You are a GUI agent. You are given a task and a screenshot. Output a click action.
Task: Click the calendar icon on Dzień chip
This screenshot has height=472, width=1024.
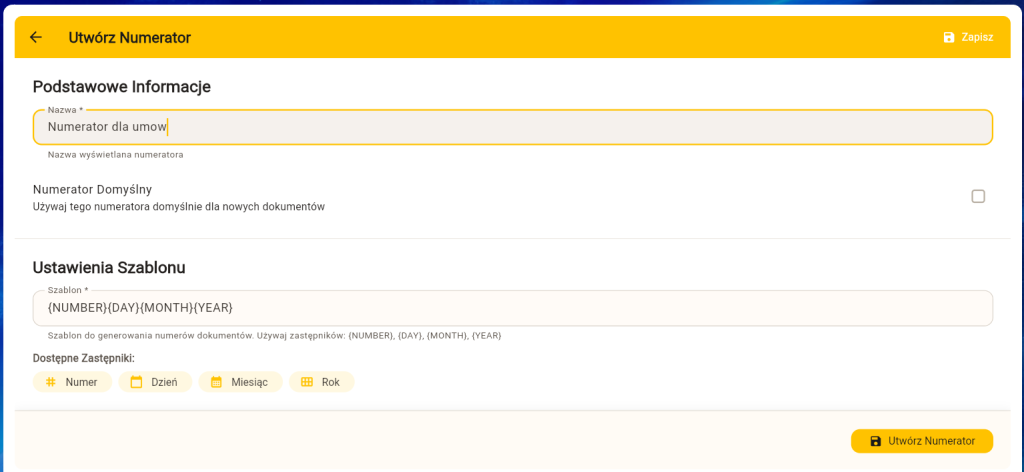coord(137,382)
